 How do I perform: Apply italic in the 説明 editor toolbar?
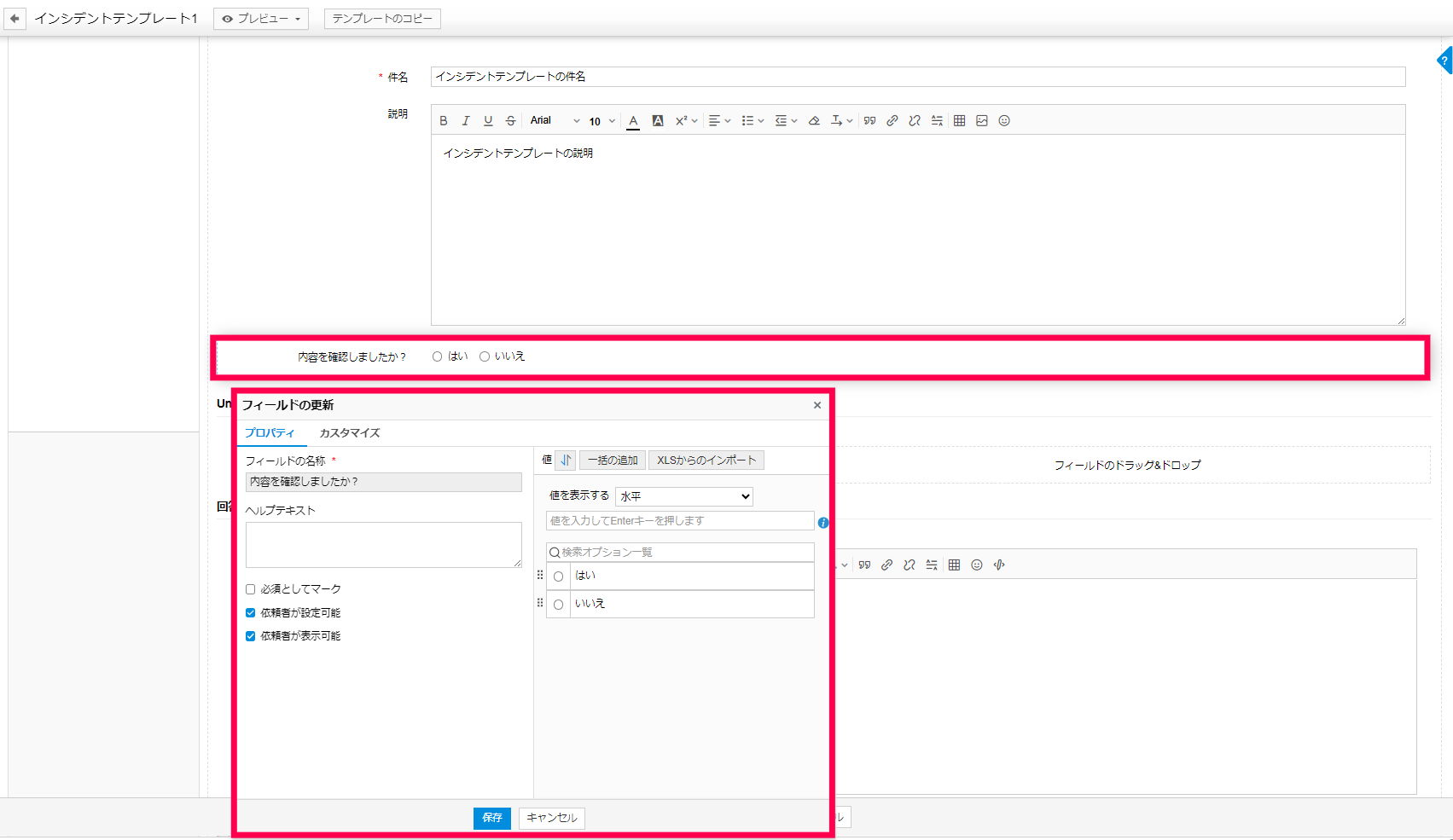pos(466,121)
